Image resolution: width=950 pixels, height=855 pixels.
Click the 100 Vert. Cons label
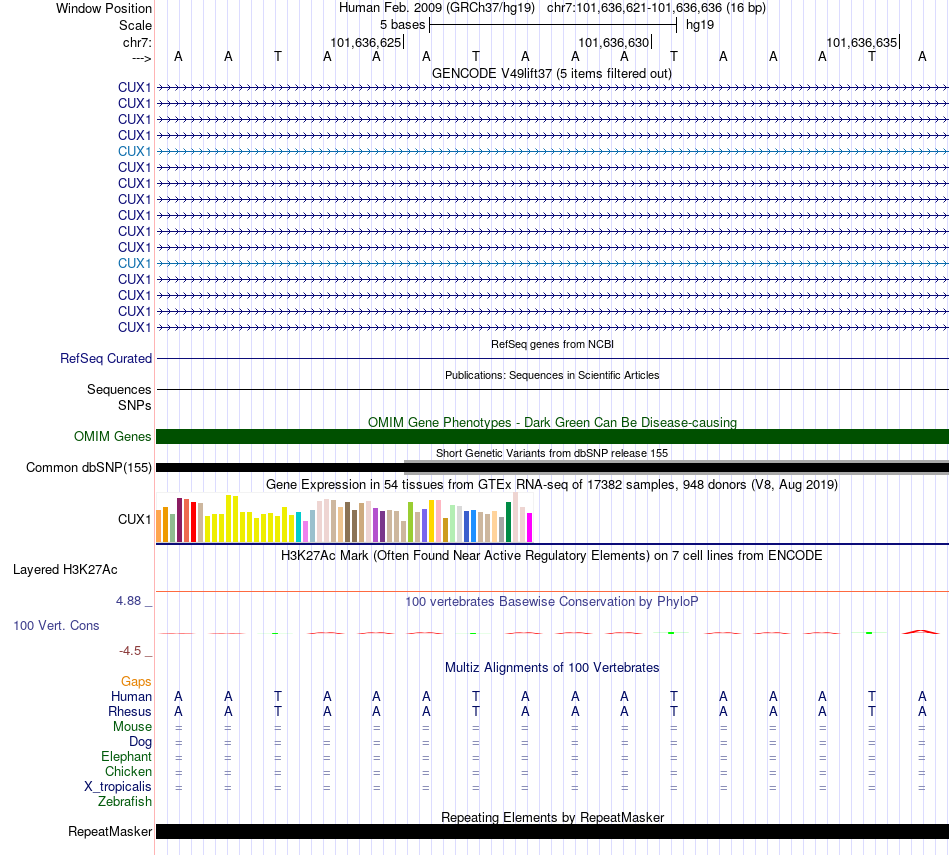56,625
